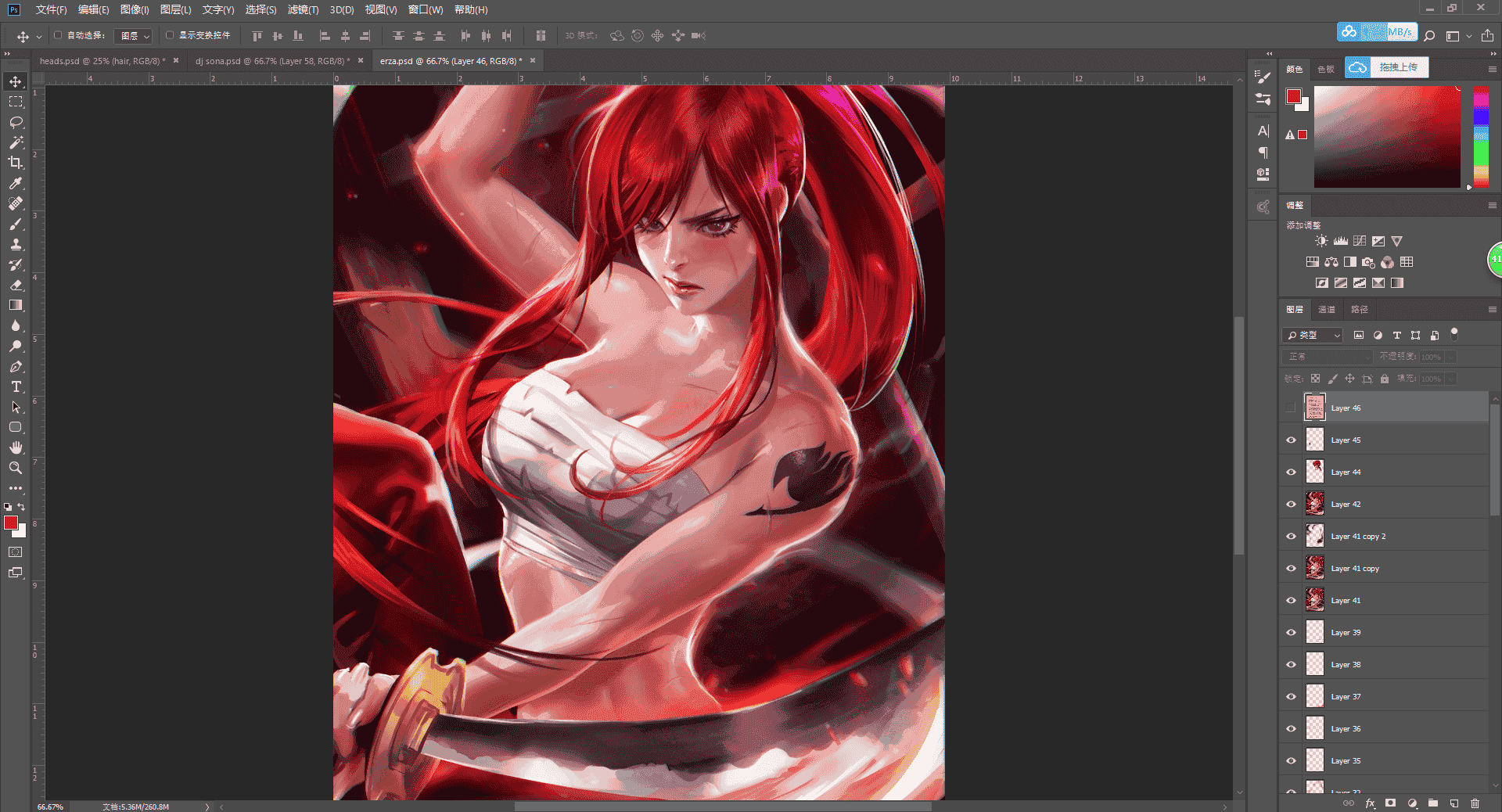The image size is (1502, 812).
Task: Add a layer style via fx icon
Action: tap(1370, 803)
